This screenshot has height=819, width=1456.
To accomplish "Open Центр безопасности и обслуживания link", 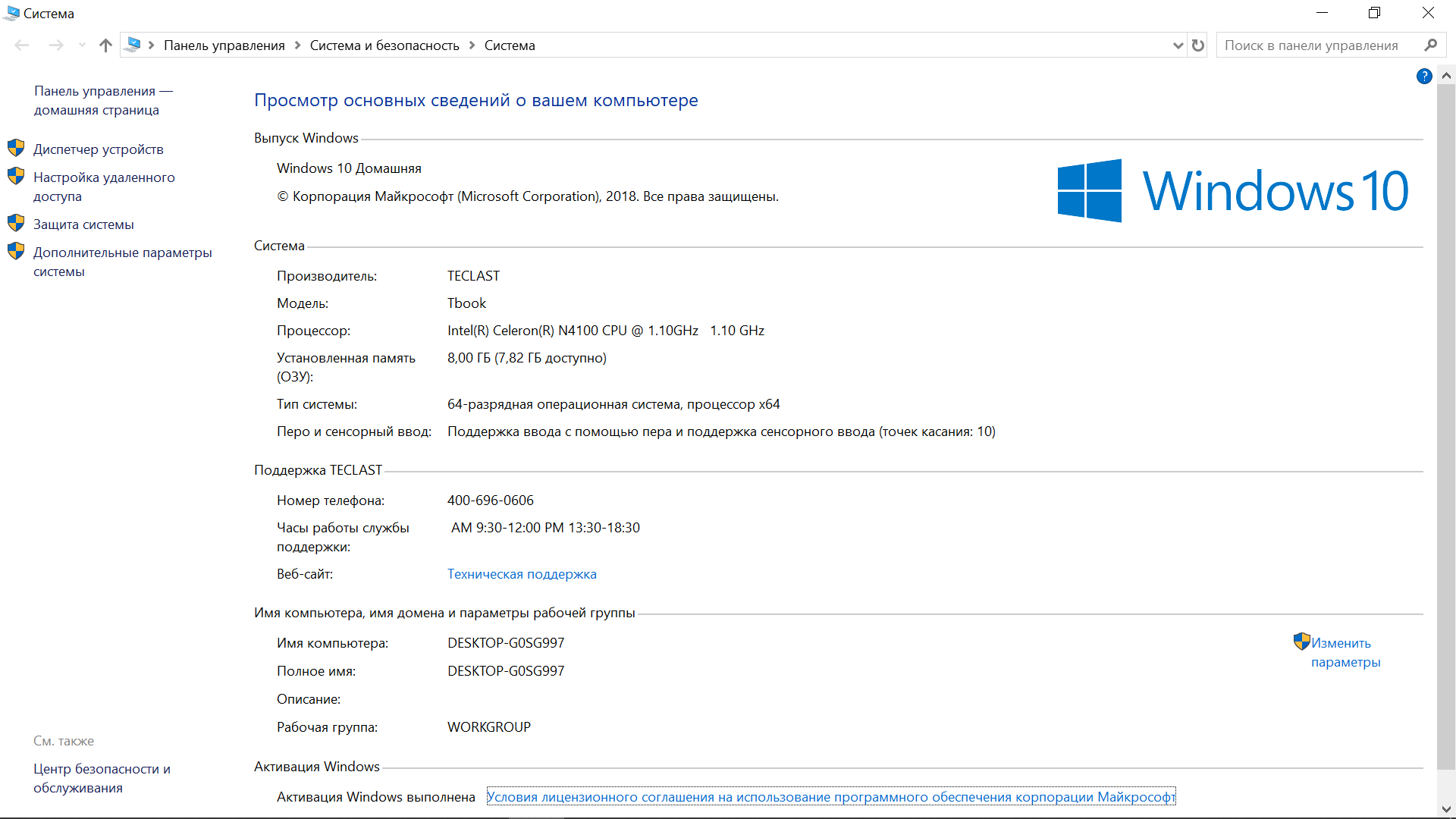I will [102, 778].
